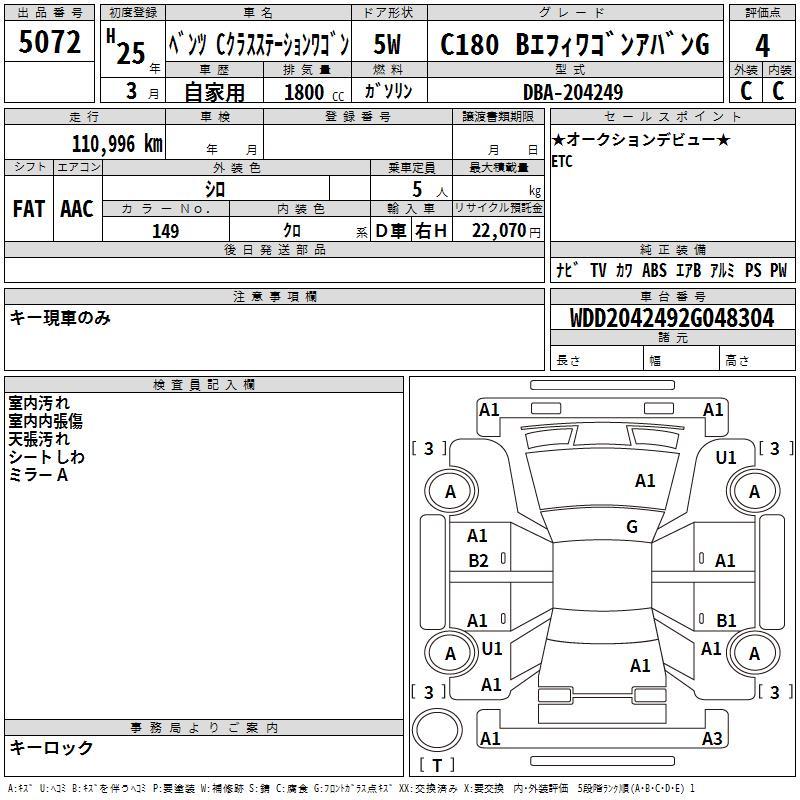Select the G mark on the windshield
The width and height of the screenshot is (800, 800).
[x=631, y=527]
